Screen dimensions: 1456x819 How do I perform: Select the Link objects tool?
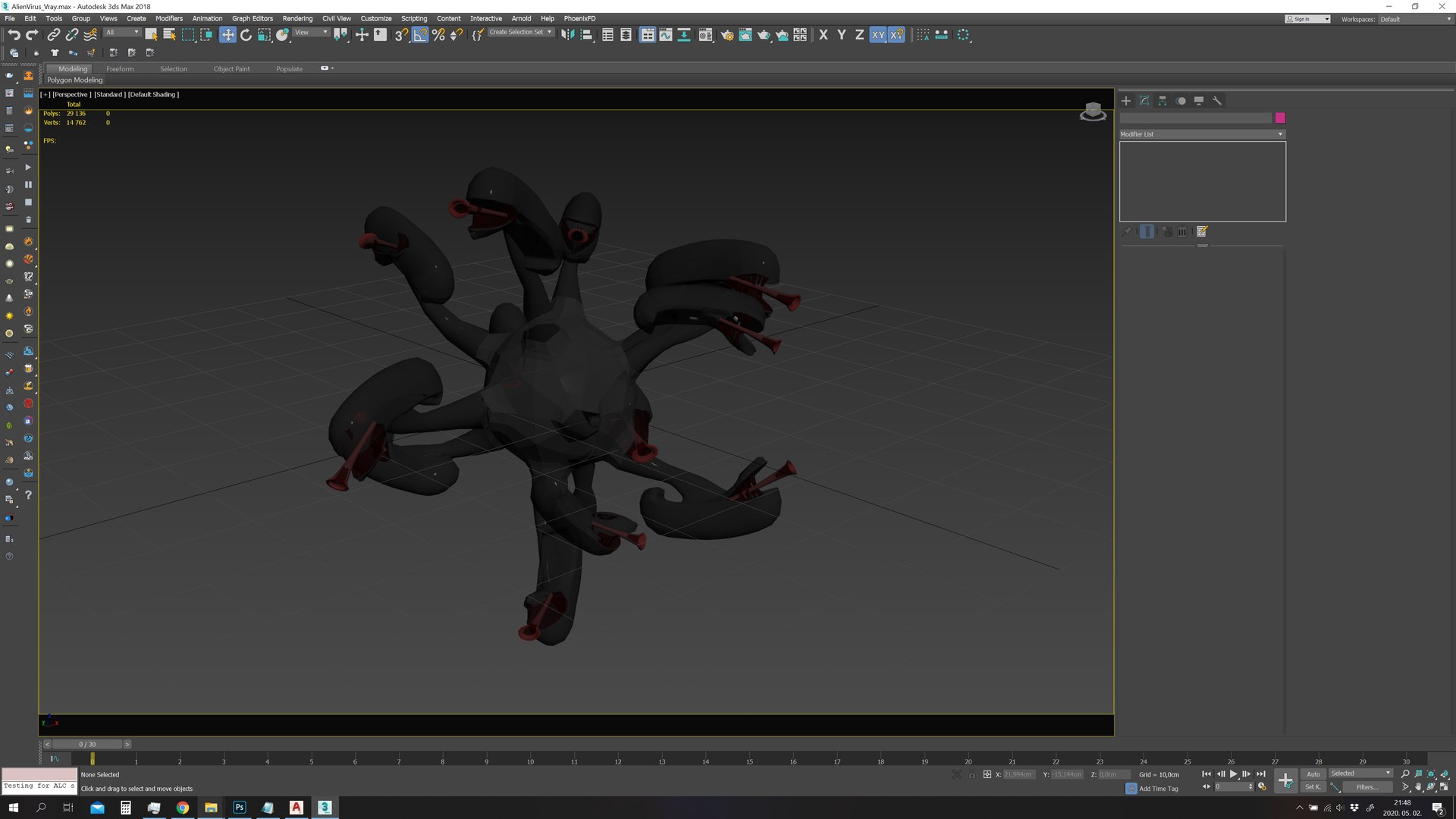(53, 35)
